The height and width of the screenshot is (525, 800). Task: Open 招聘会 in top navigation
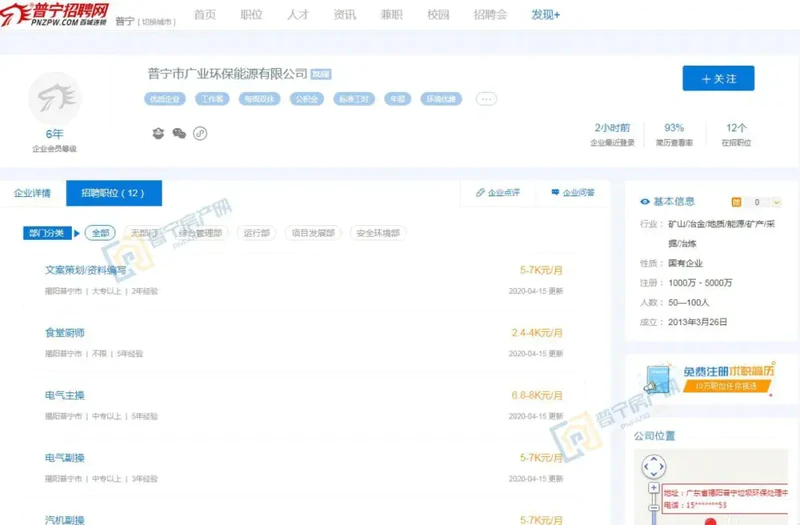[490, 15]
